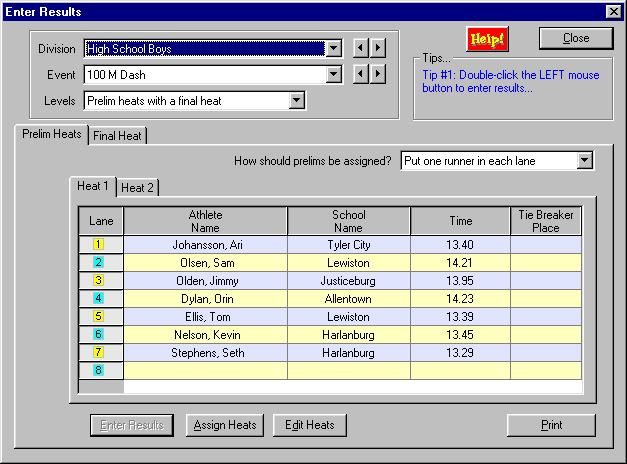Select lane 2 number badge
Screen dimensions: 627x464
(98, 262)
